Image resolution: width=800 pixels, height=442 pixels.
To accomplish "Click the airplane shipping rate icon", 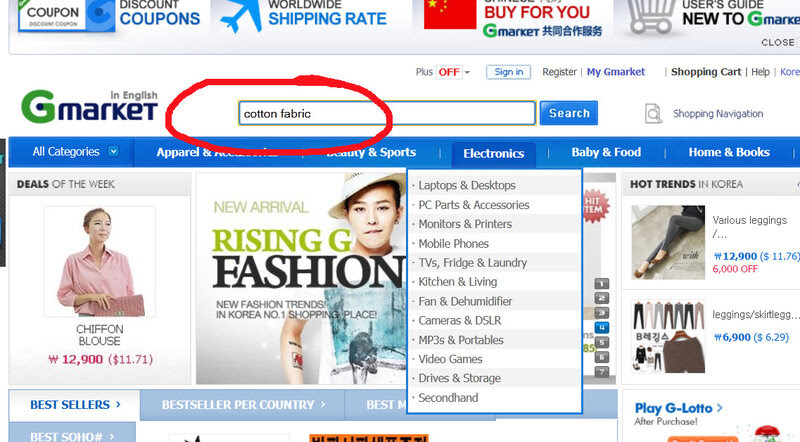I will coord(241,16).
